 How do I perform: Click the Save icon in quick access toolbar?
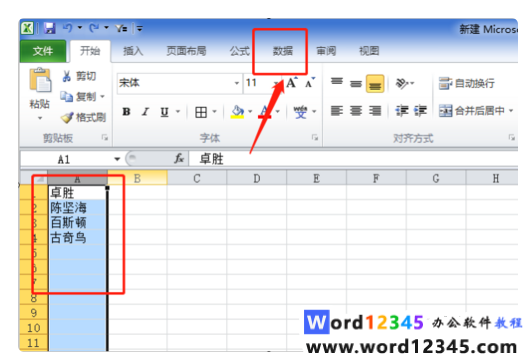[x=49, y=28]
